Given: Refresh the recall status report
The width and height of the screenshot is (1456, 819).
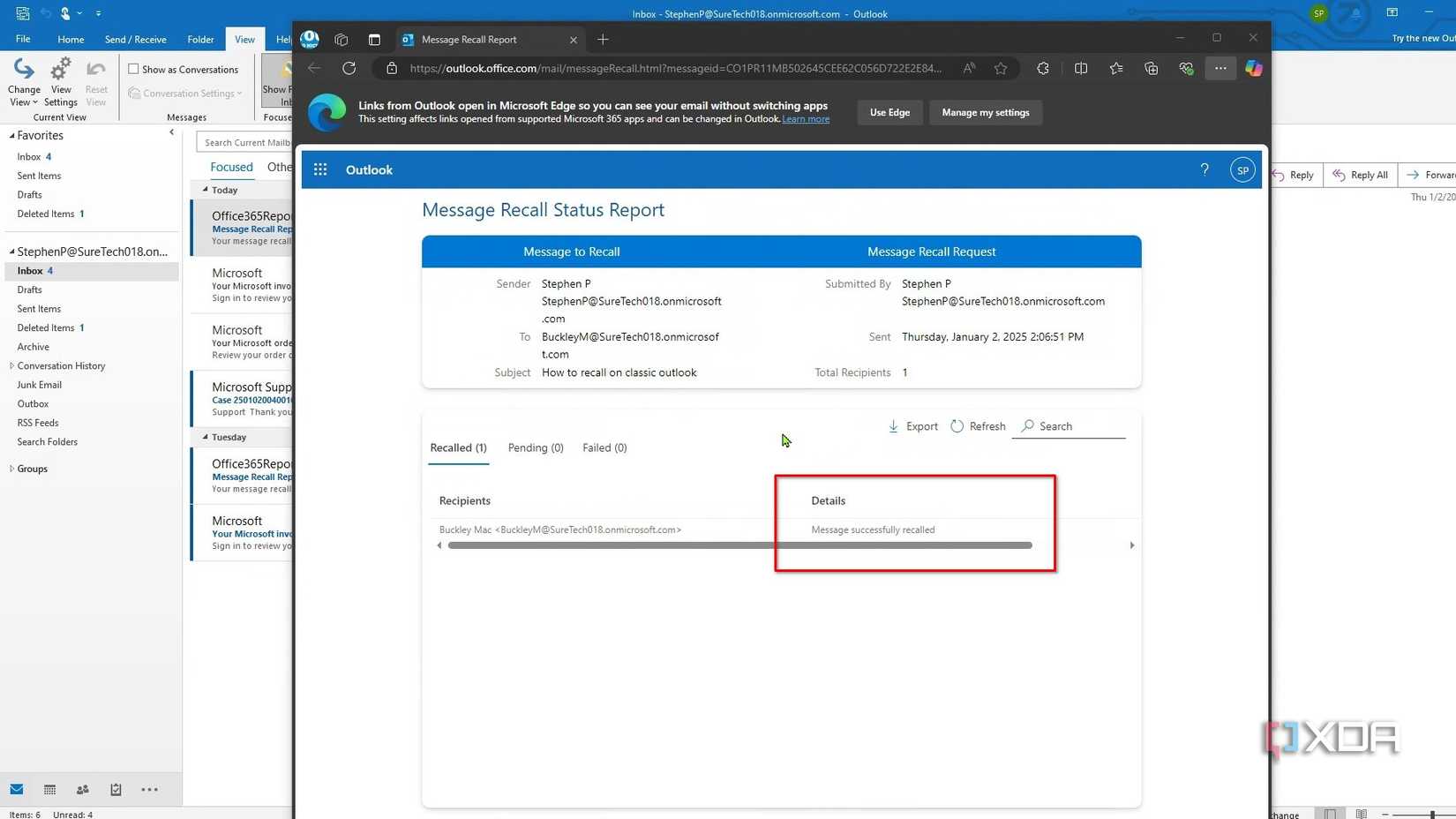Looking at the screenshot, I should click(978, 426).
